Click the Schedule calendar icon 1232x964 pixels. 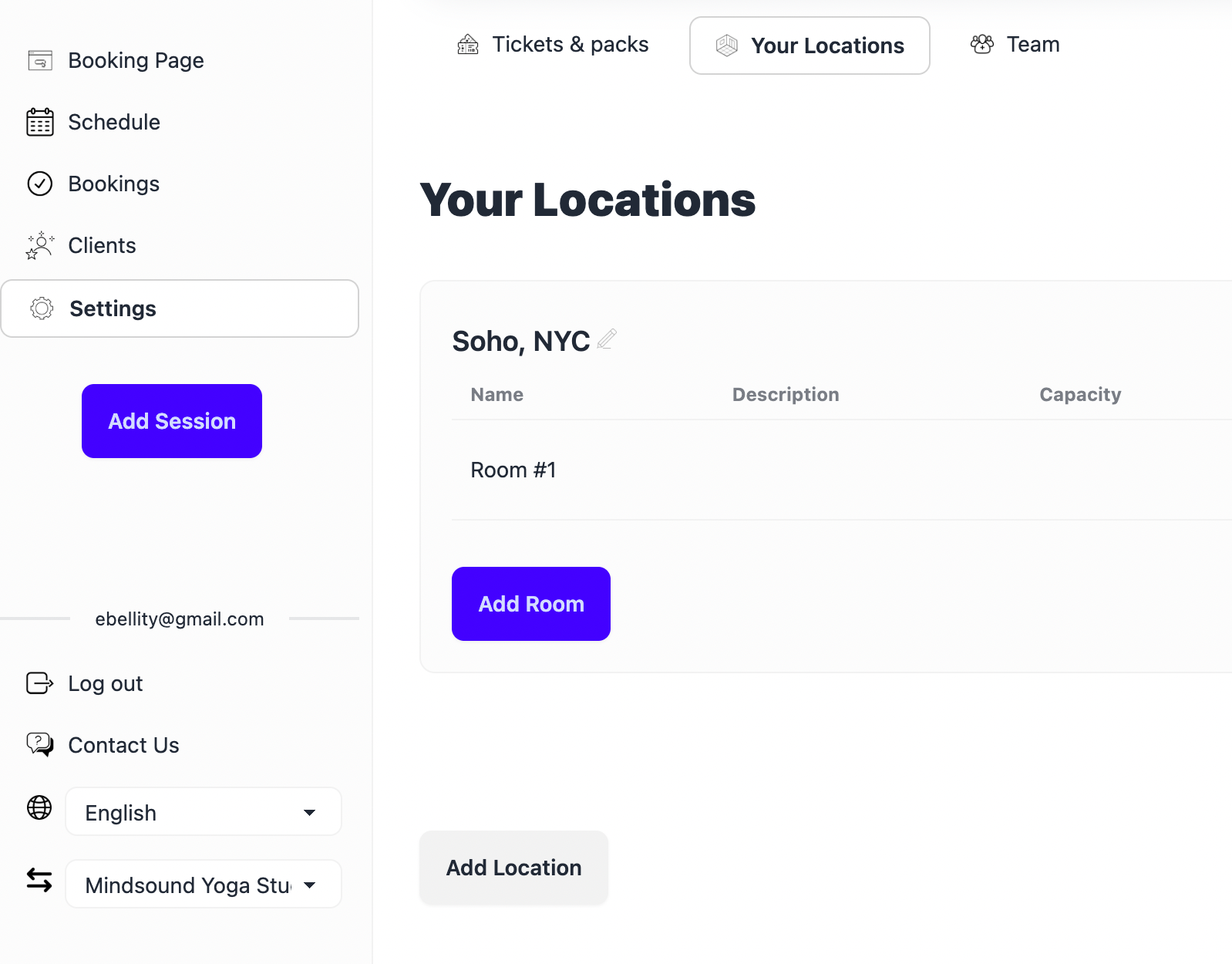(40, 122)
